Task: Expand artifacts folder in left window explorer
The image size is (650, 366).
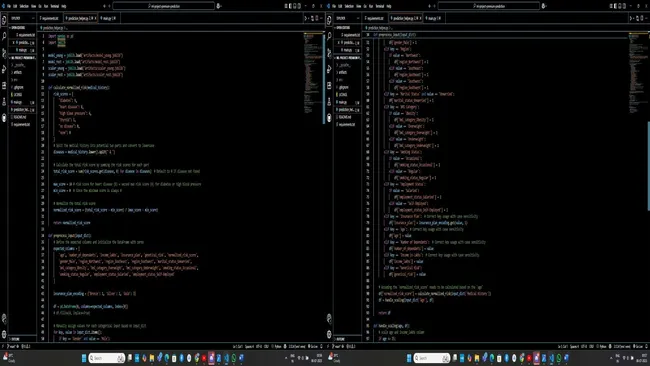Action: click(22, 72)
